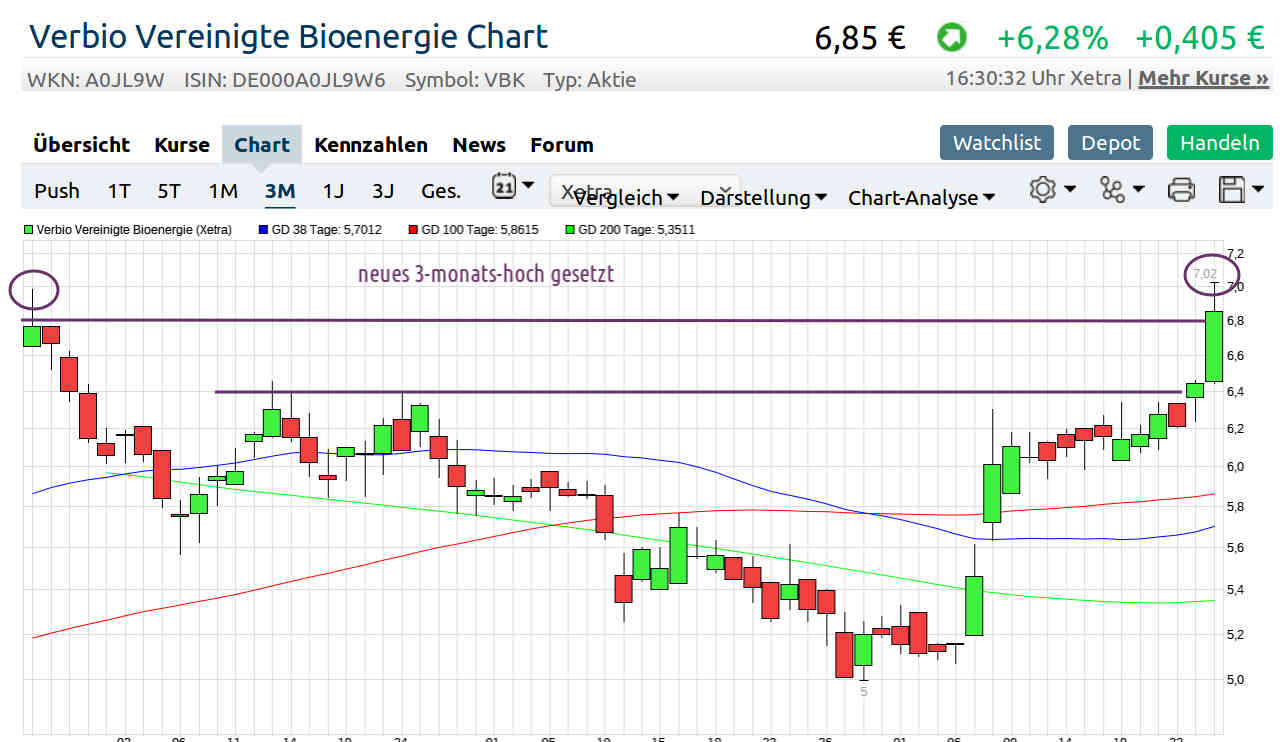The height and width of the screenshot is (742, 1287).
Task: Select the 1T time range
Action: pos(119,191)
